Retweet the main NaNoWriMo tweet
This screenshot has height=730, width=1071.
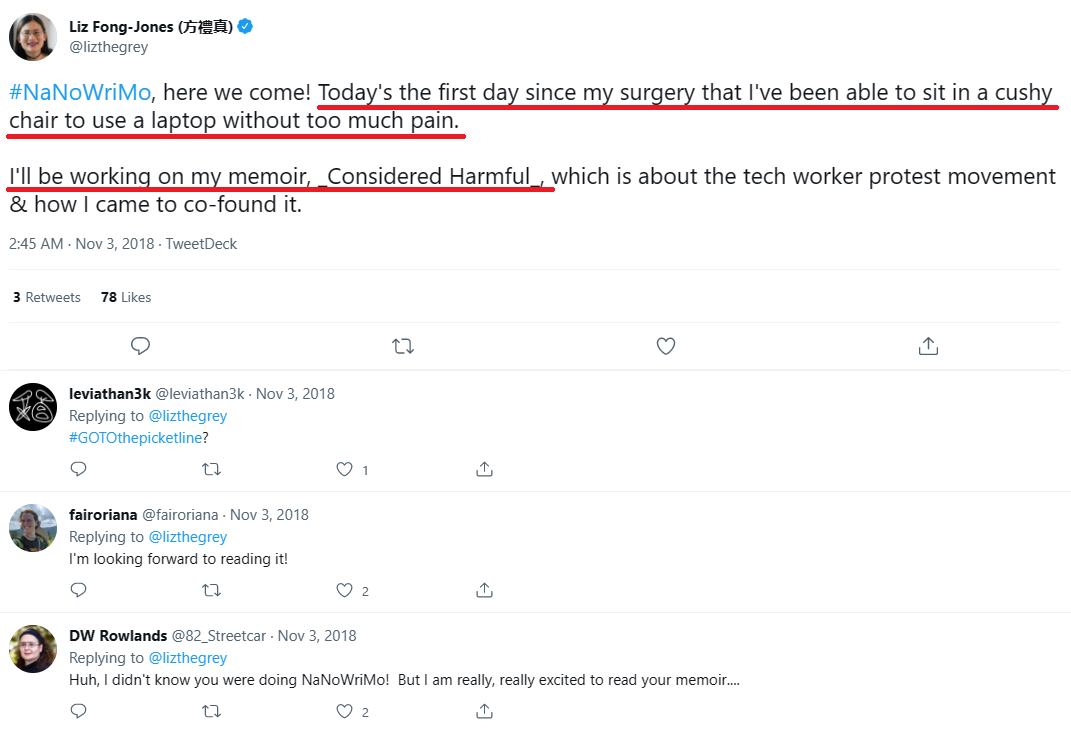coord(403,346)
